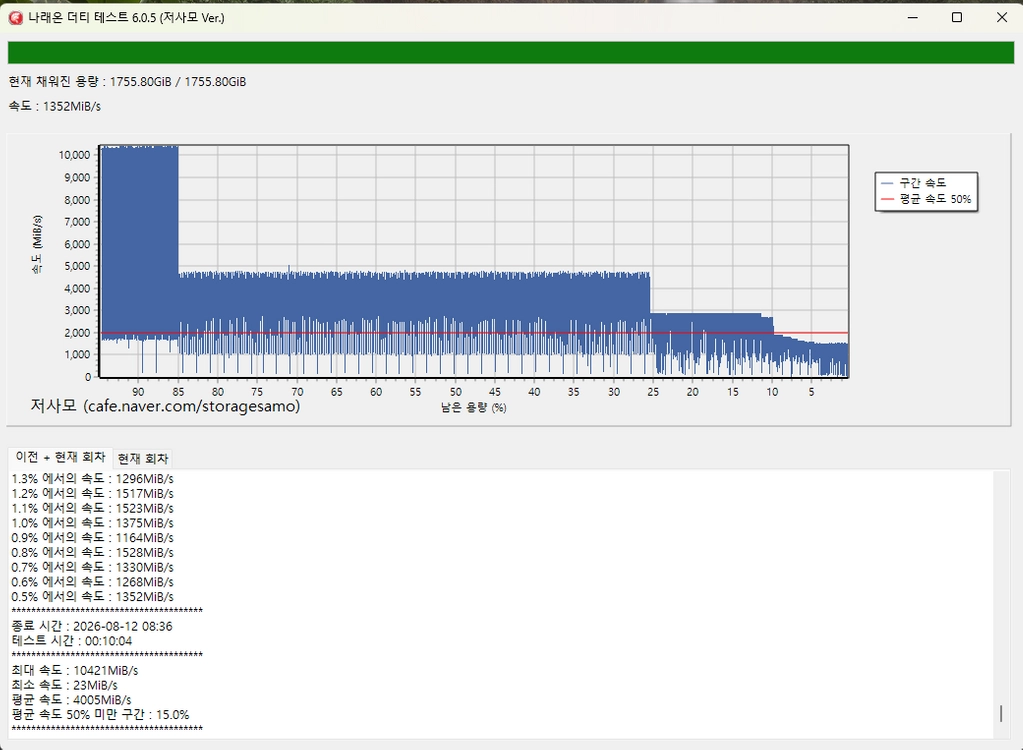Select the 이전 + 현재 회차 tab
1023x750 pixels.
[x=60, y=457]
